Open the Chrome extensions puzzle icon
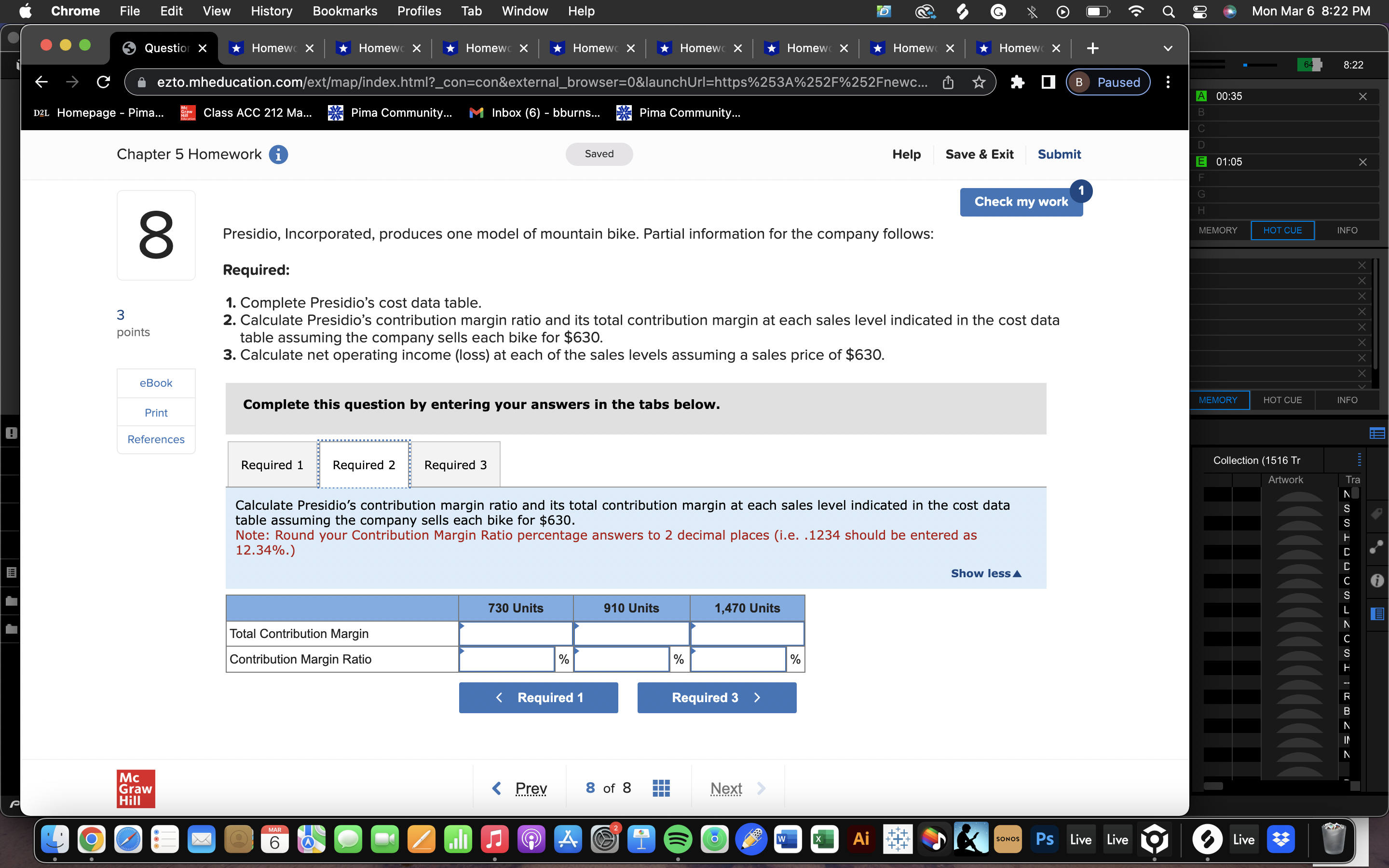 pos(1018,82)
